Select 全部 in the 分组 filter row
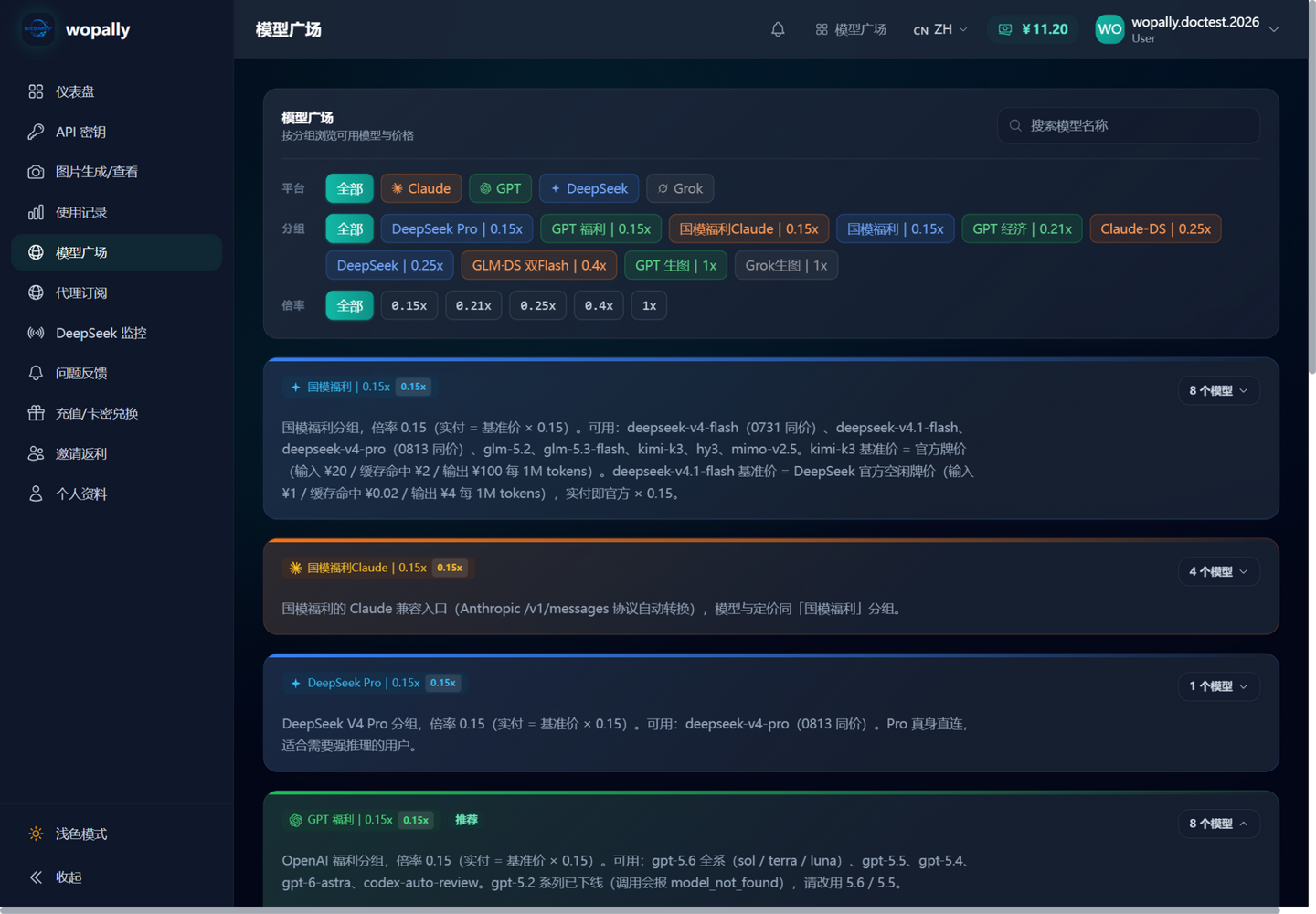1316x914 pixels. (350, 228)
